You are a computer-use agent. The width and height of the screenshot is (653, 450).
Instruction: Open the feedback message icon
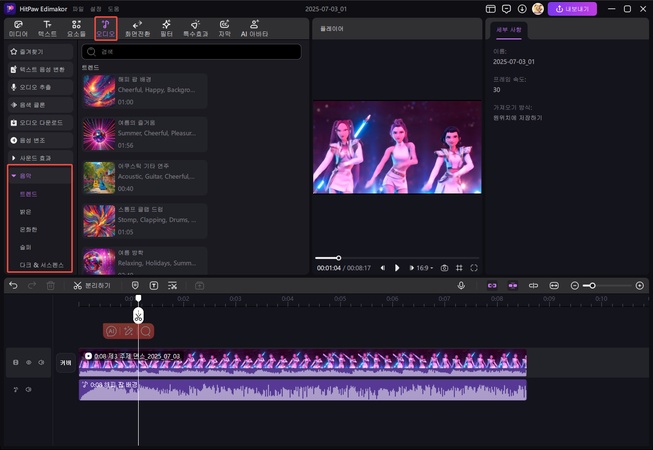point(506,9)
